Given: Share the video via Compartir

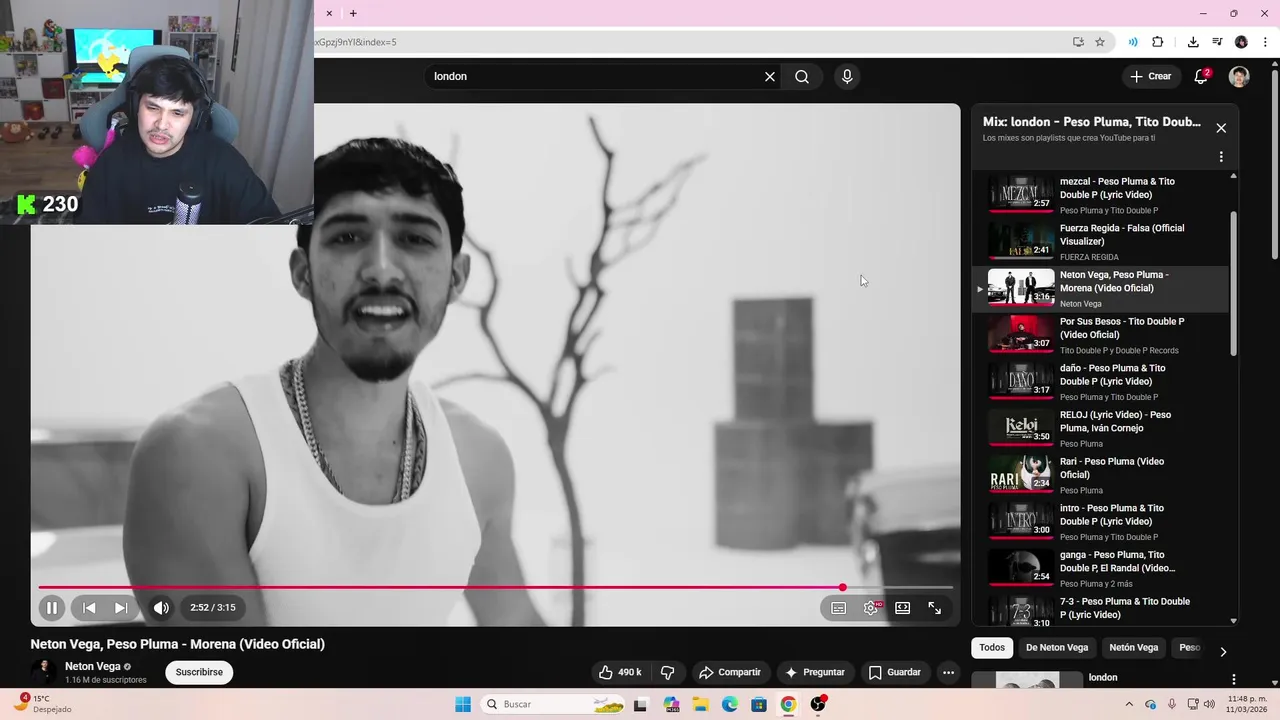Looking at the screenshot, I should click(730, 672).
